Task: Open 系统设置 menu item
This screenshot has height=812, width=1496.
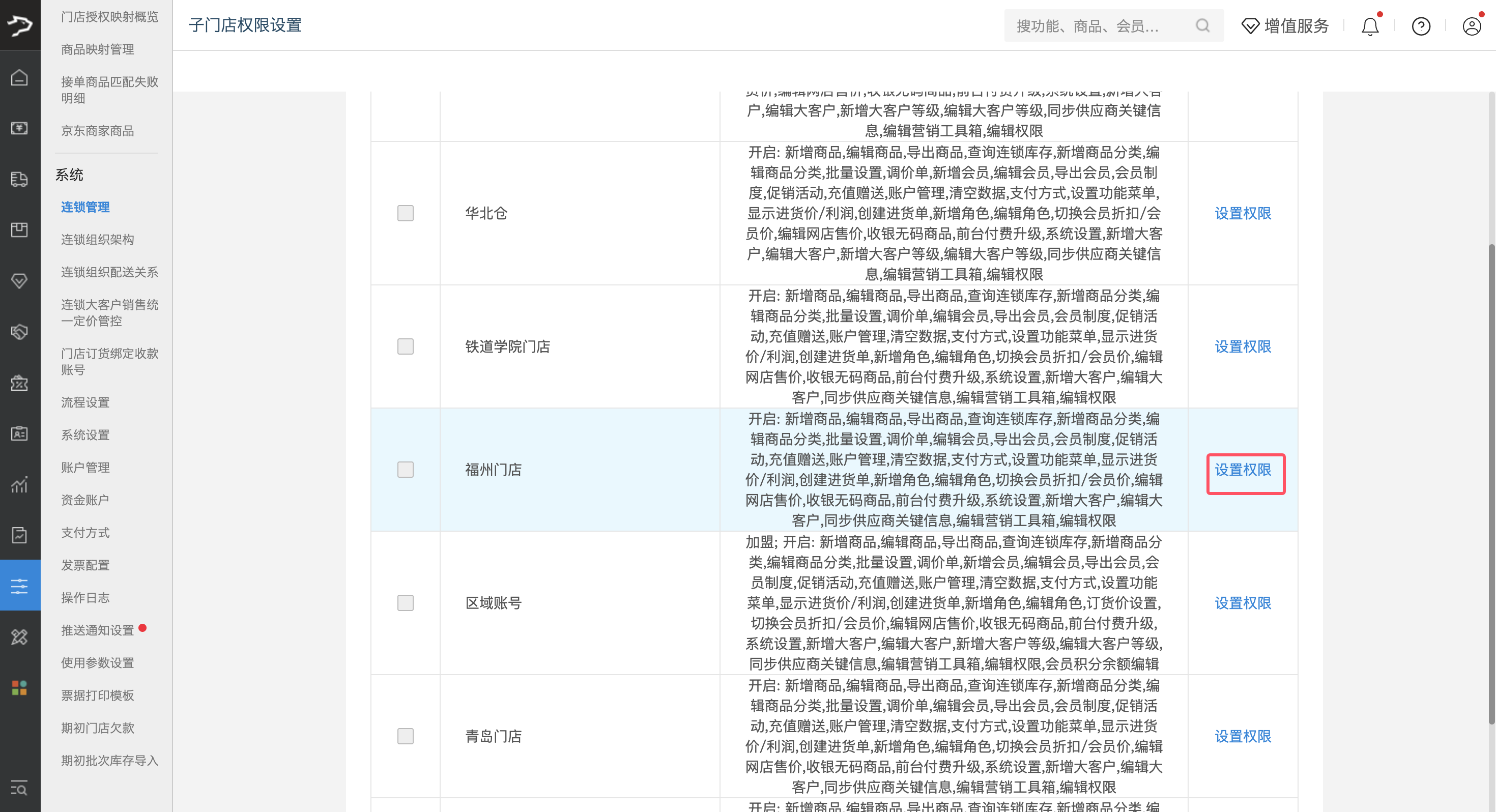Action: click(x=85, y=435)
